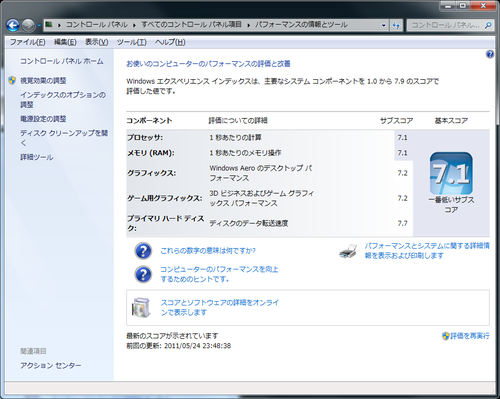Screen dimensions: 500x399
Task: Open ディスク クリーンアップを開く link
Action: [64, 138]
